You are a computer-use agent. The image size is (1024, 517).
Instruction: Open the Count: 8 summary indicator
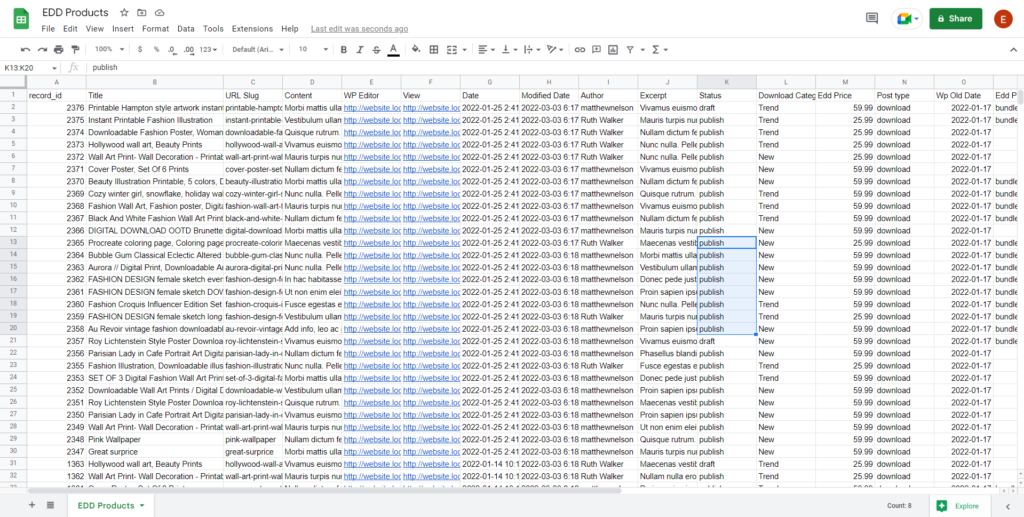pos(901,506)
